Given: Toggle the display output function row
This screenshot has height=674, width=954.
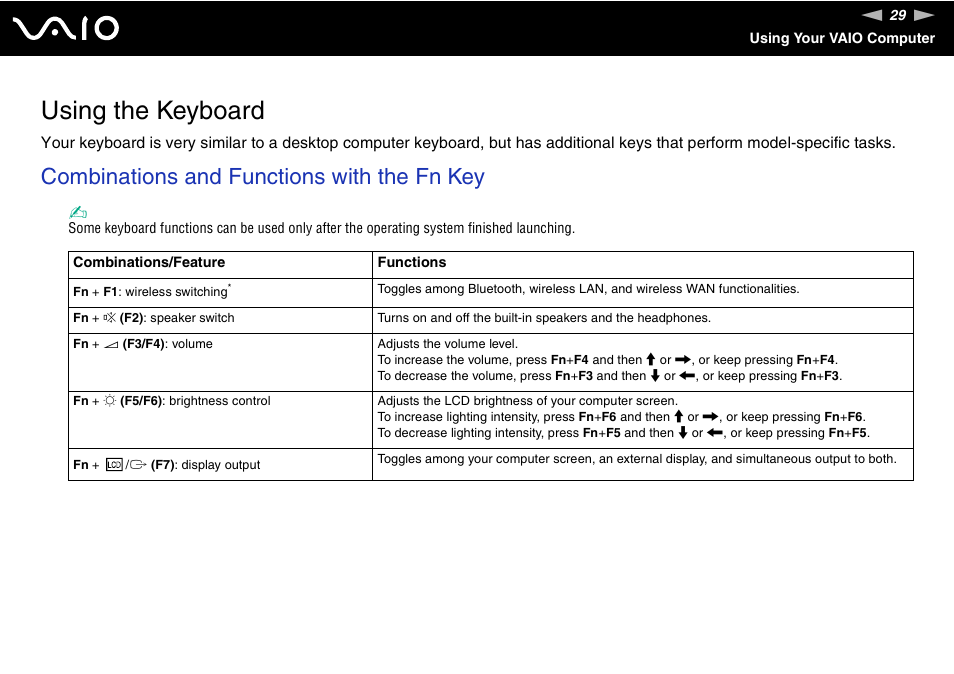Looking at the screenshot, I should [x=220, y=464].
